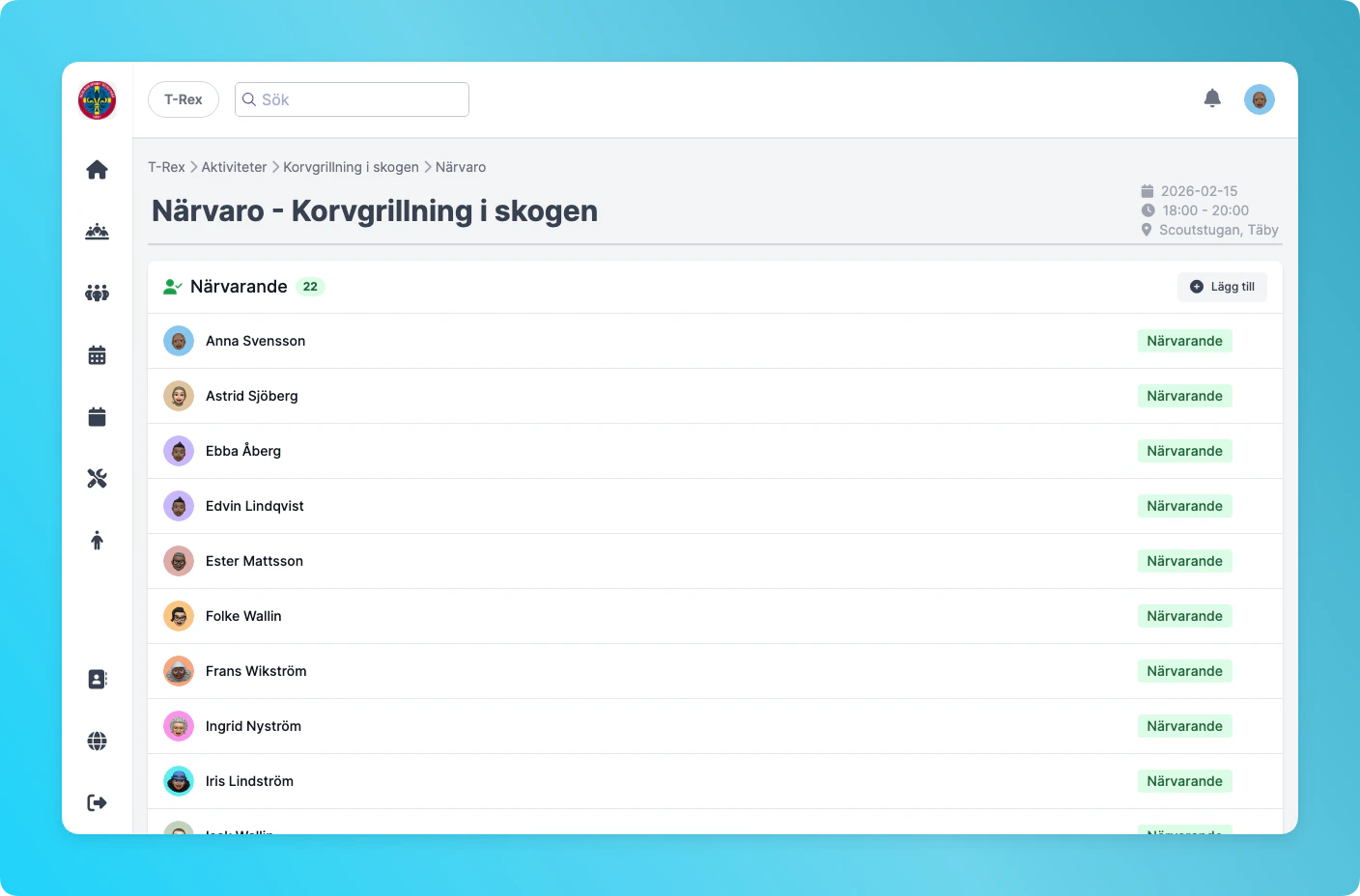Toggle Närvarande status for Astrid Sjöberg

click(x=1184, y=396)
